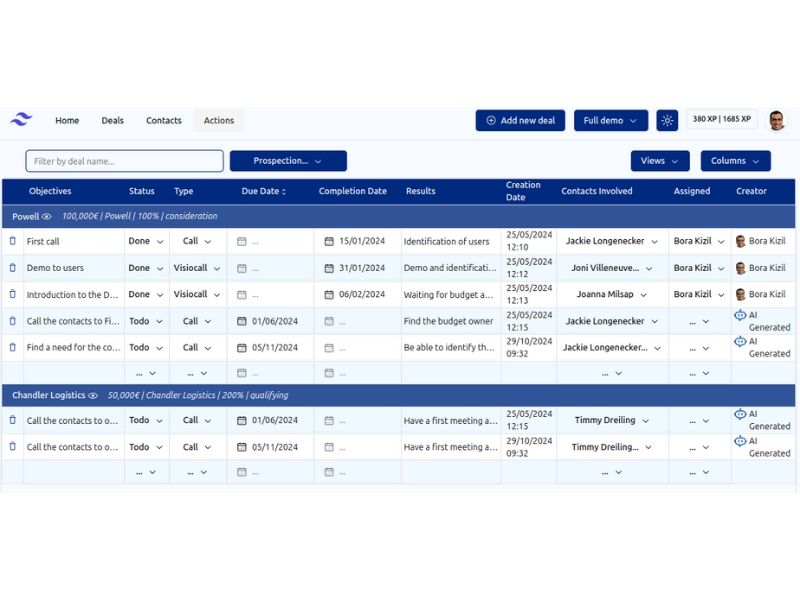Screen dimensions: 800x600
Task: Click AI Generated icon on Be able to identify row
Action: click(x=740, y=341)
